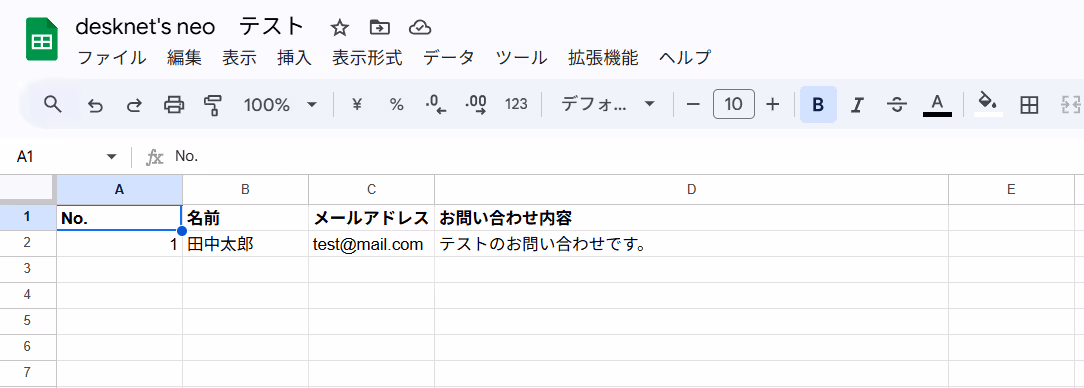This screenshot has height=388, width=1084.
Task: Click the document title desknet's neo テスト
Action: click(190, 27)
